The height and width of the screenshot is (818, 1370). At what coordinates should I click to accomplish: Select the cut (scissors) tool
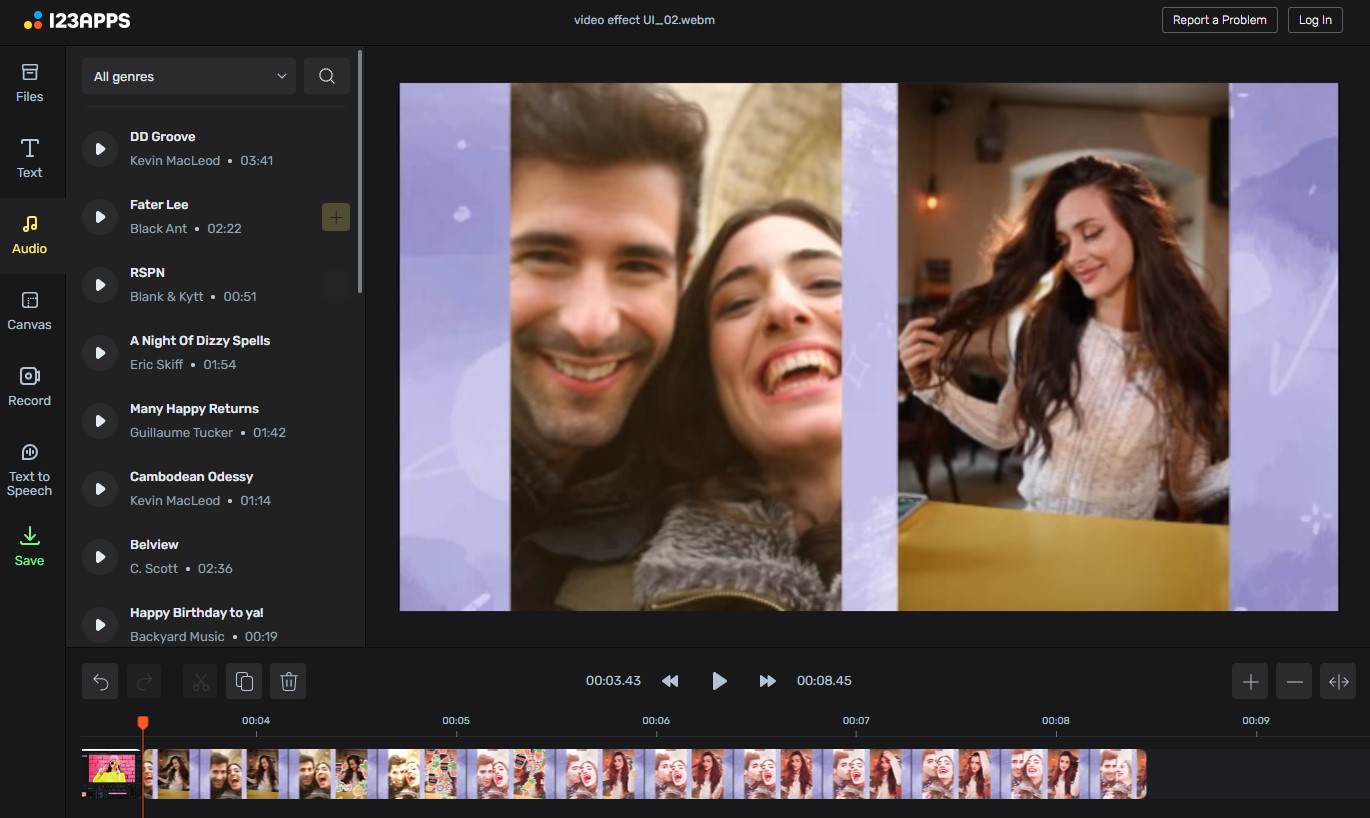[x=199, y=681]
